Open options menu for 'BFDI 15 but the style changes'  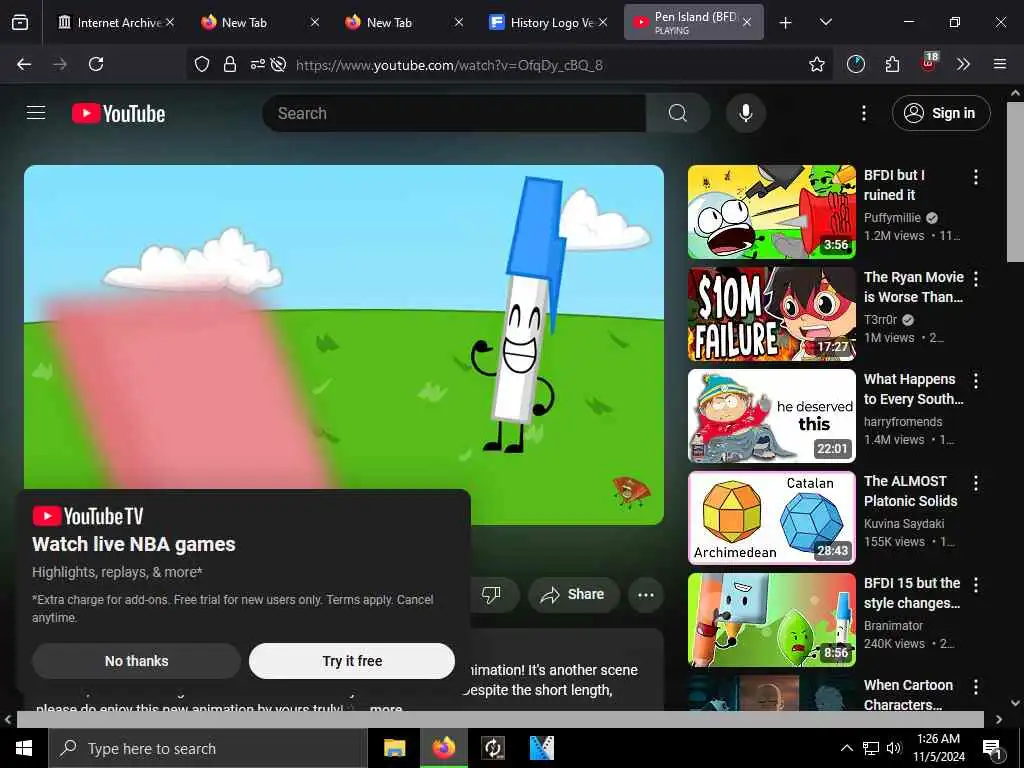coord(976,584)
